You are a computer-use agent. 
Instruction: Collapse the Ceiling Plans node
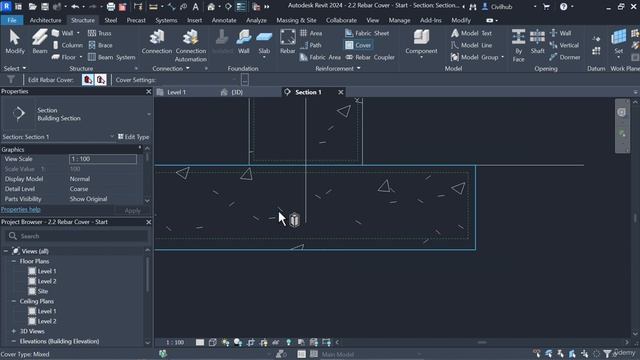[14, 301]
